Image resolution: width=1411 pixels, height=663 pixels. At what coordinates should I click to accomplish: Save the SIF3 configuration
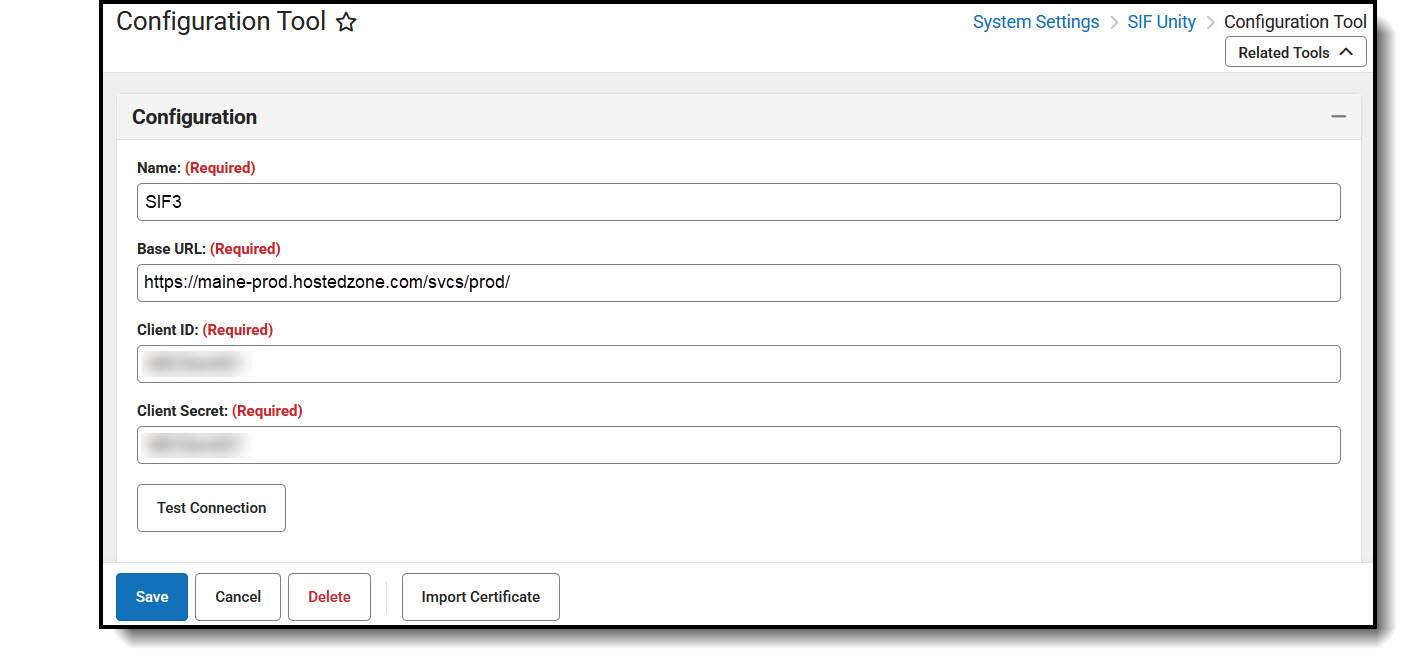151,596
